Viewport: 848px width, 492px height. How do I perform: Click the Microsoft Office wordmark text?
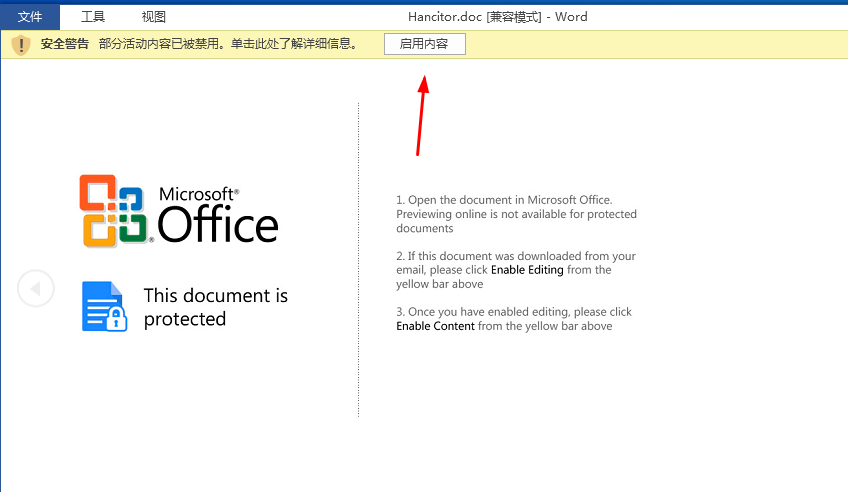click(218, 215)
